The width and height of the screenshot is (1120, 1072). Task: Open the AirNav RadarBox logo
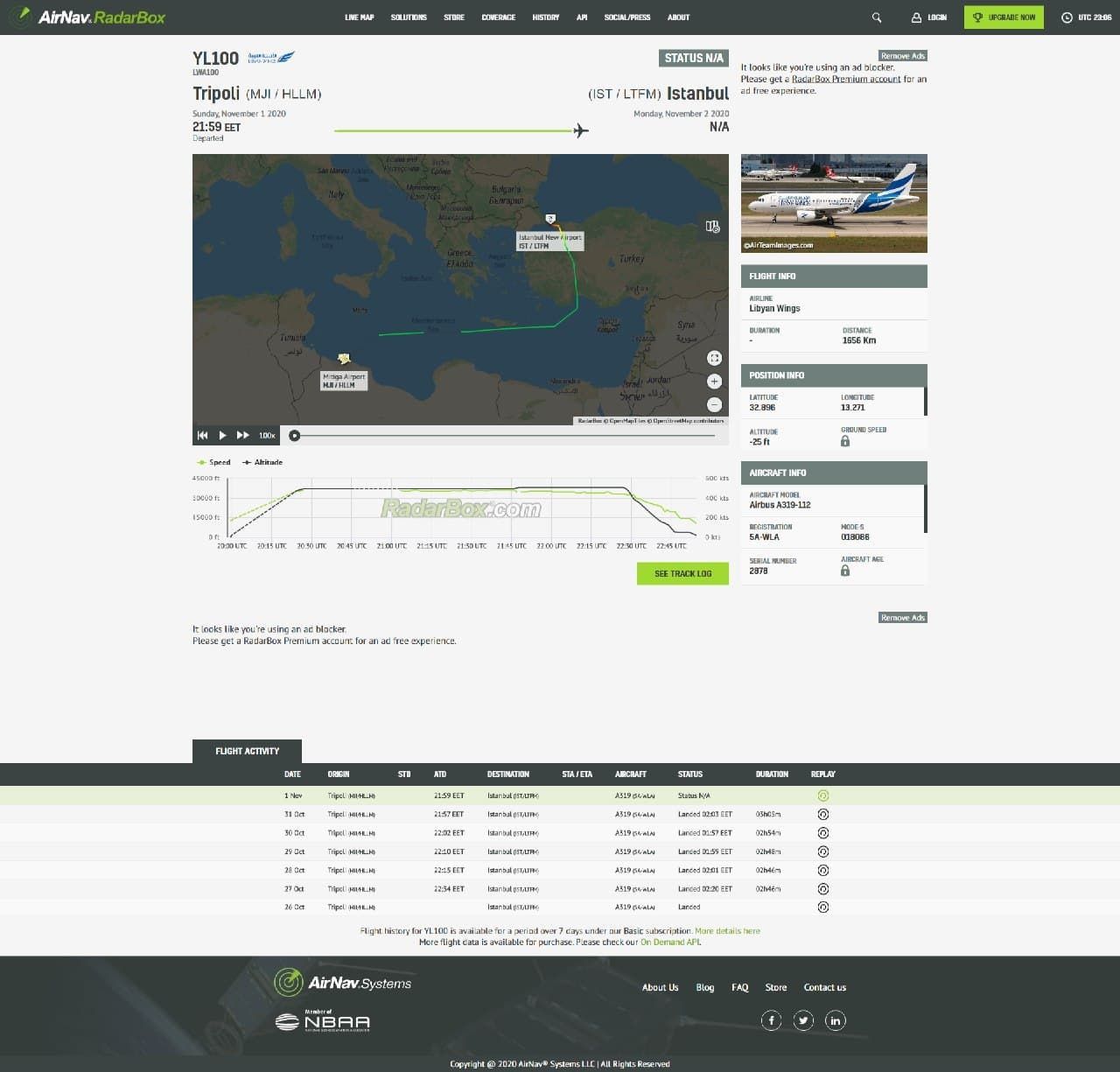tap(89, 17)
